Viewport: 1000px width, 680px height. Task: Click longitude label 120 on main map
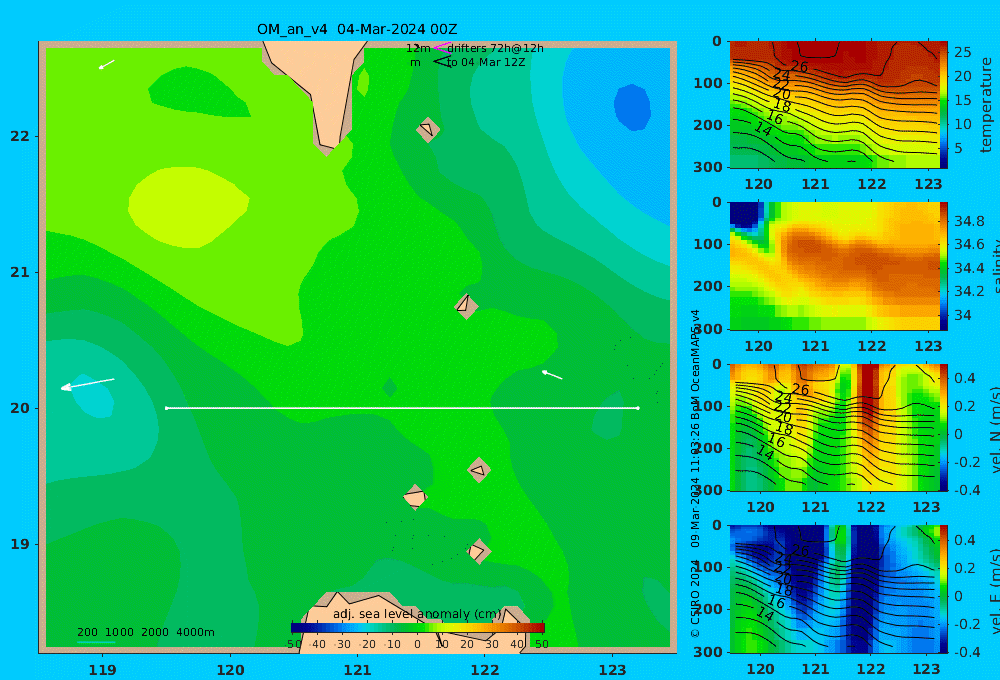tap(230, 670)
